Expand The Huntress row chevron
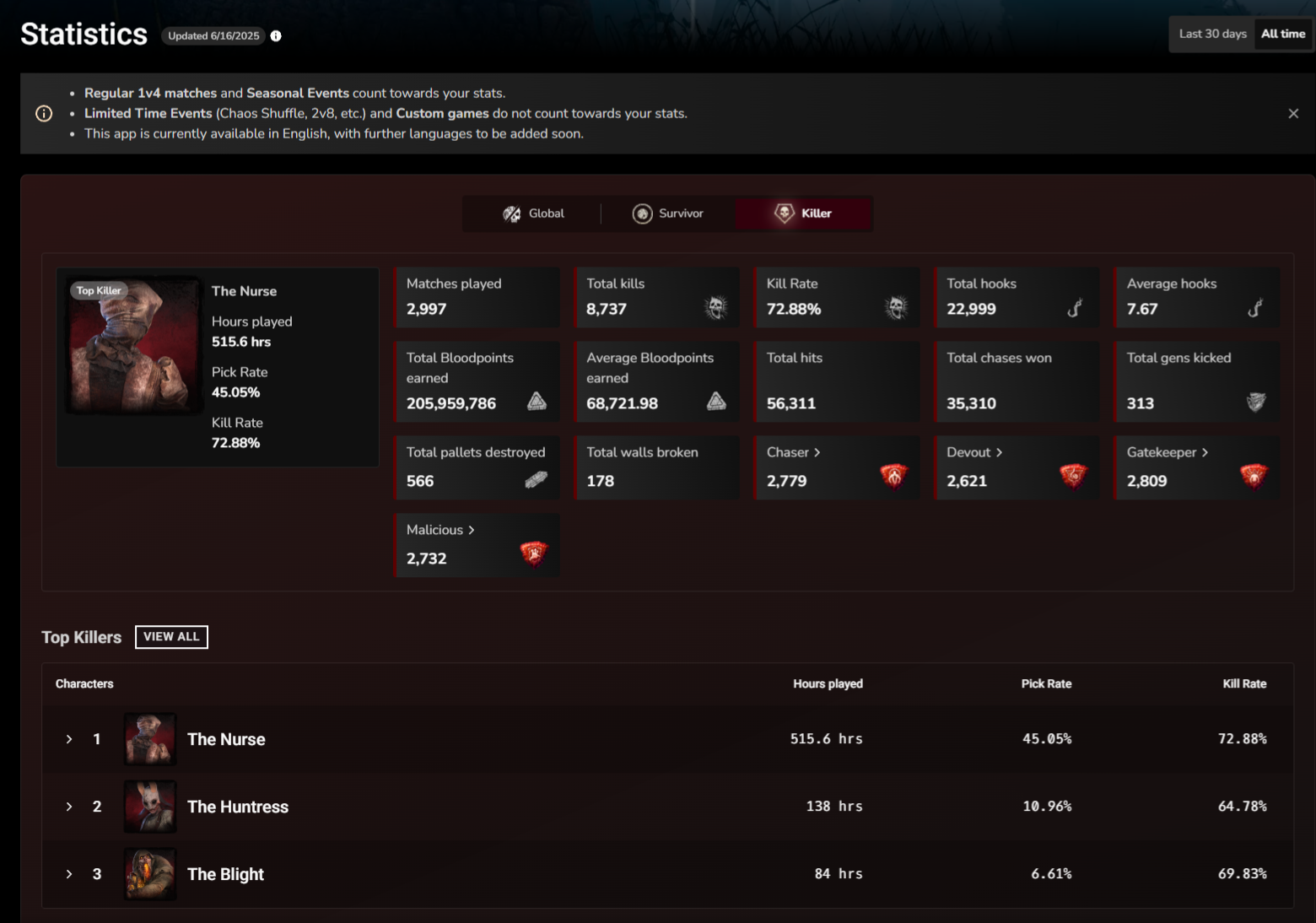 [x=69, y=807]
